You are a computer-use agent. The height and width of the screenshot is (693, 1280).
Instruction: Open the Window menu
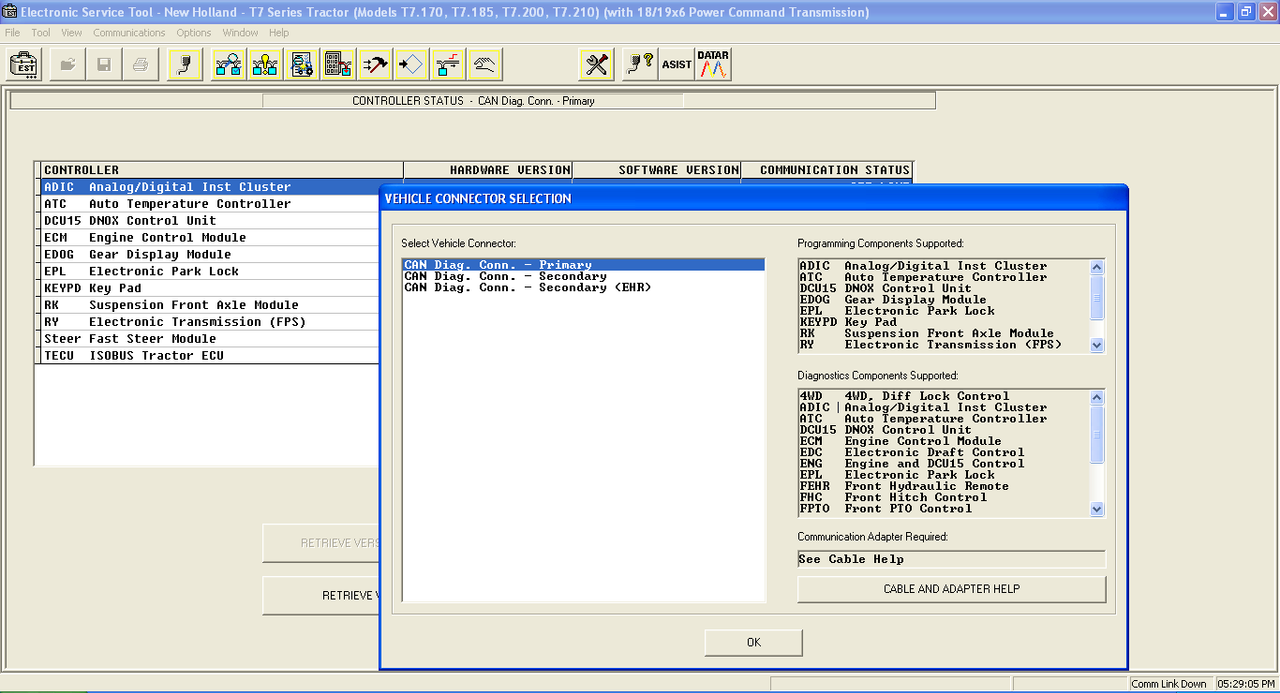(x=241, y=33)
